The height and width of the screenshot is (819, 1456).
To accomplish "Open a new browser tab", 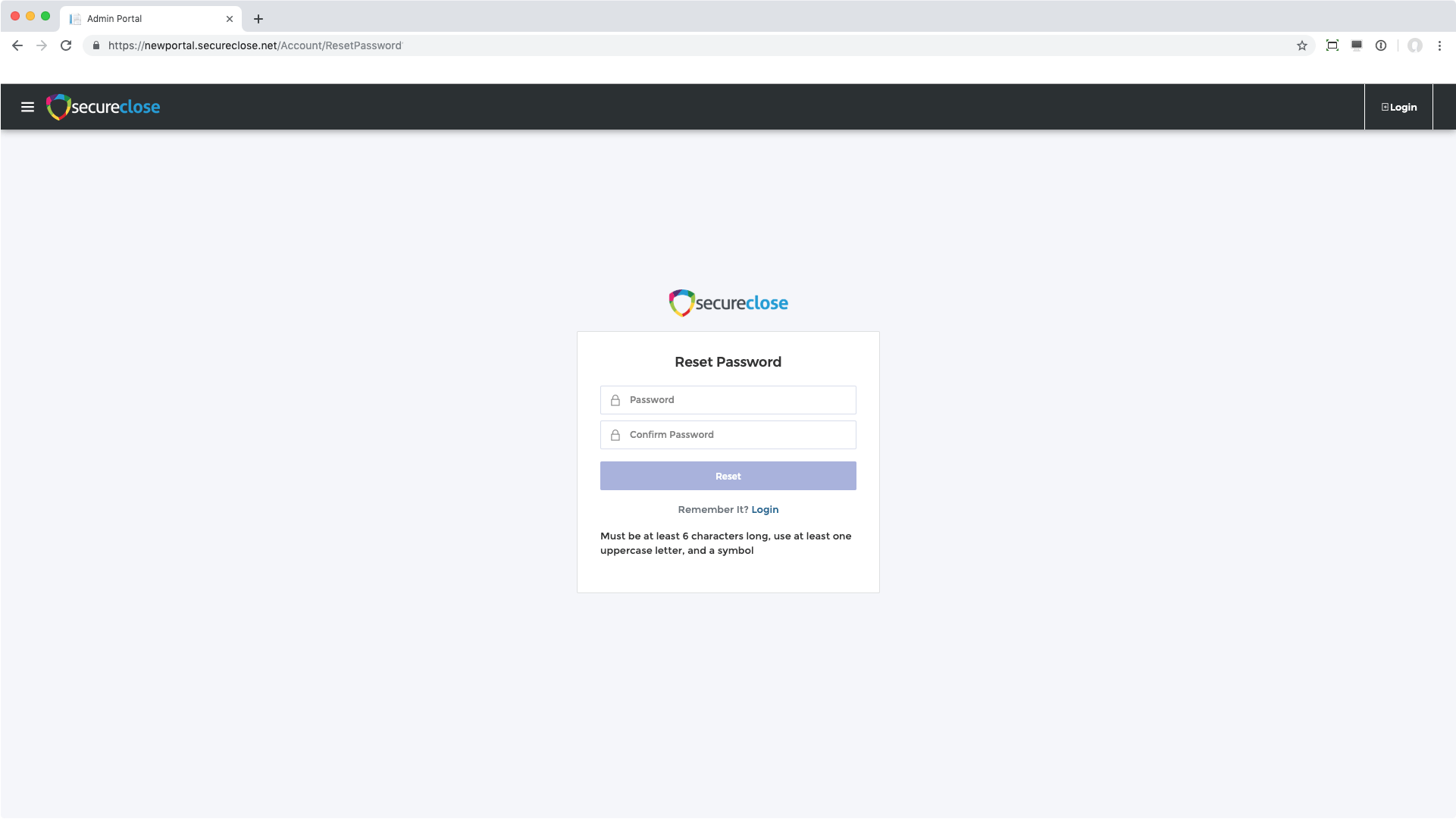I will tap(258, 18).
